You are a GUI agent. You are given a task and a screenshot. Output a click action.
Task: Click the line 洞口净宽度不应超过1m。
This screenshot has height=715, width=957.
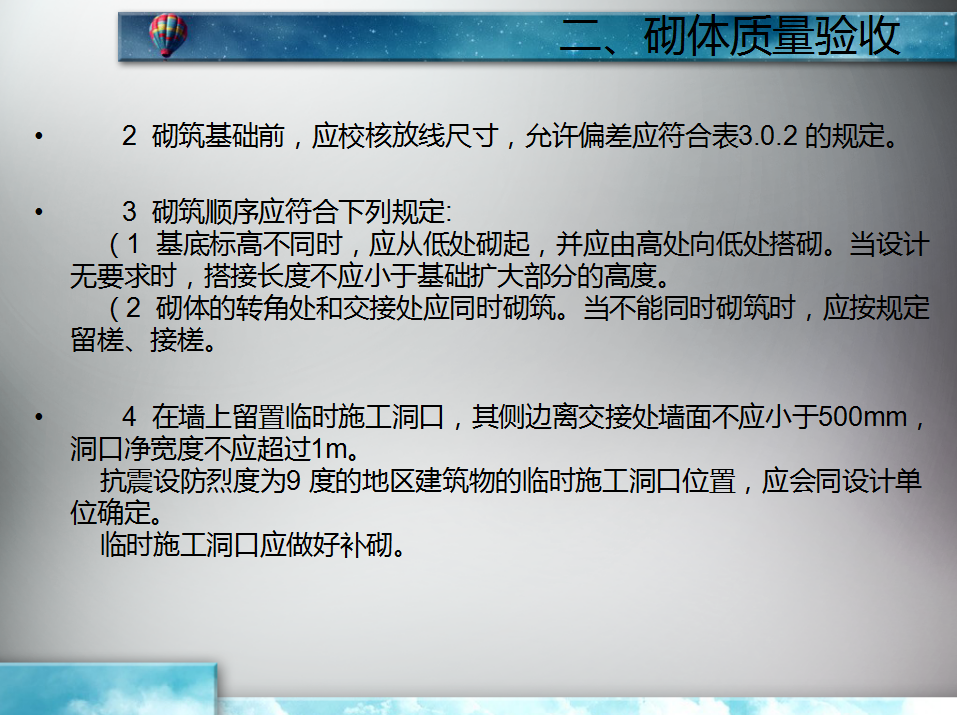click(x=216, y=449)
